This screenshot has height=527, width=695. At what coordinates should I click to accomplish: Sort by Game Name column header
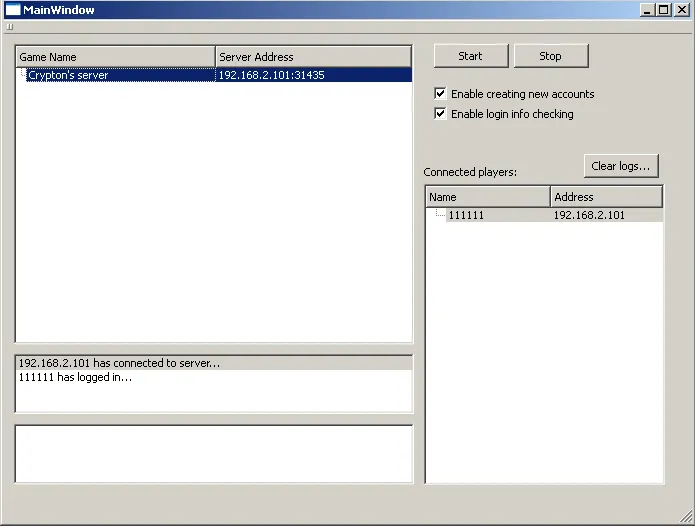(x=115, y=57)
